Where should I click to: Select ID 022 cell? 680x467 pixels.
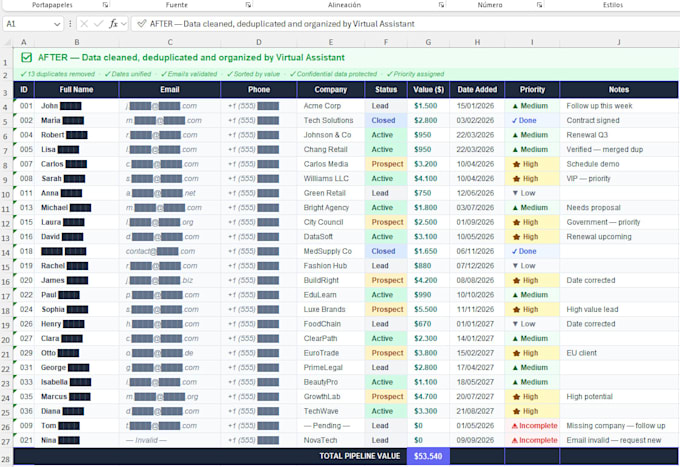click(x=24, y=295)
